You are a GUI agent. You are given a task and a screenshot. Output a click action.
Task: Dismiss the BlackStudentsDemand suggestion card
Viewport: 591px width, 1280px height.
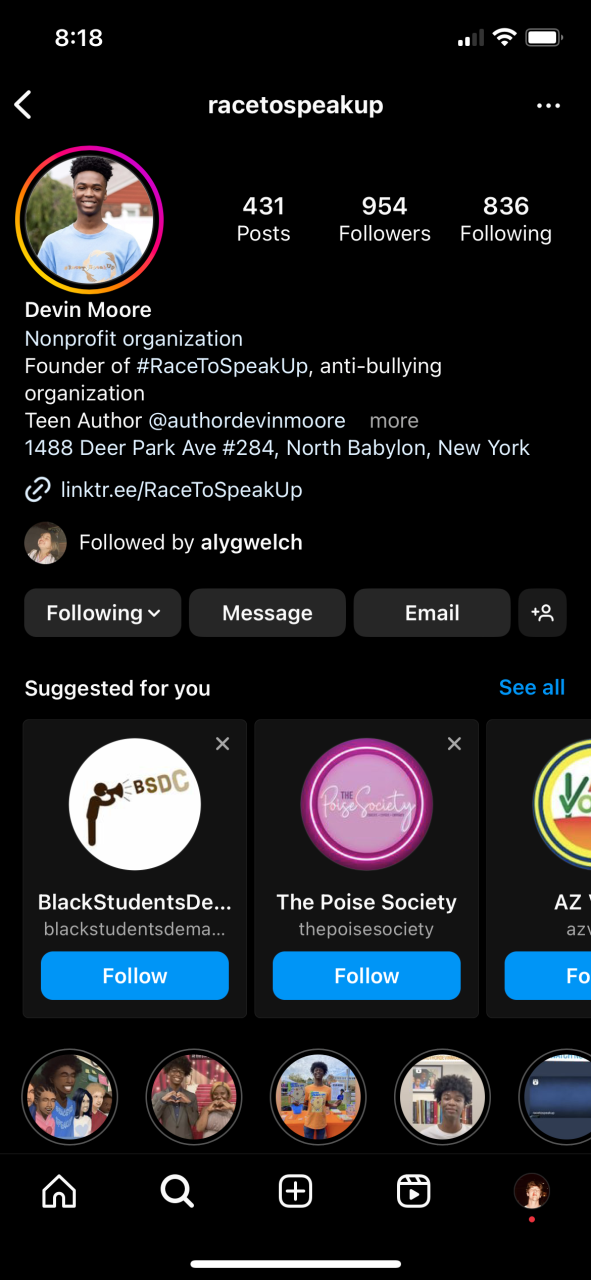click(x=222, y=743)
